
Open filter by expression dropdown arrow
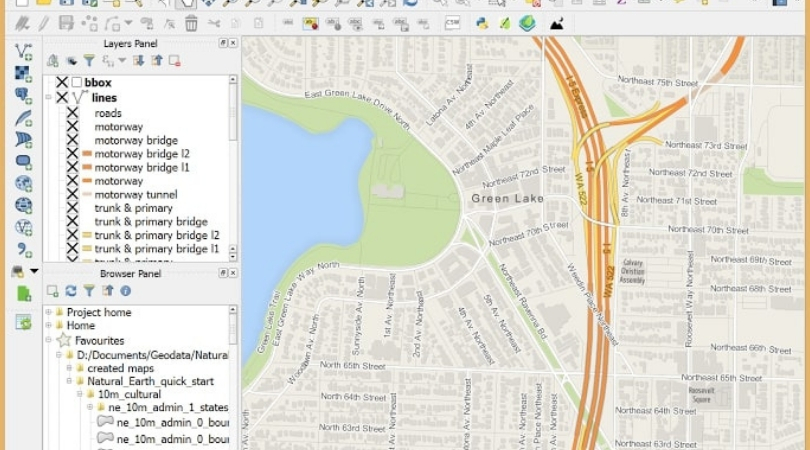(x=122, y=61)
